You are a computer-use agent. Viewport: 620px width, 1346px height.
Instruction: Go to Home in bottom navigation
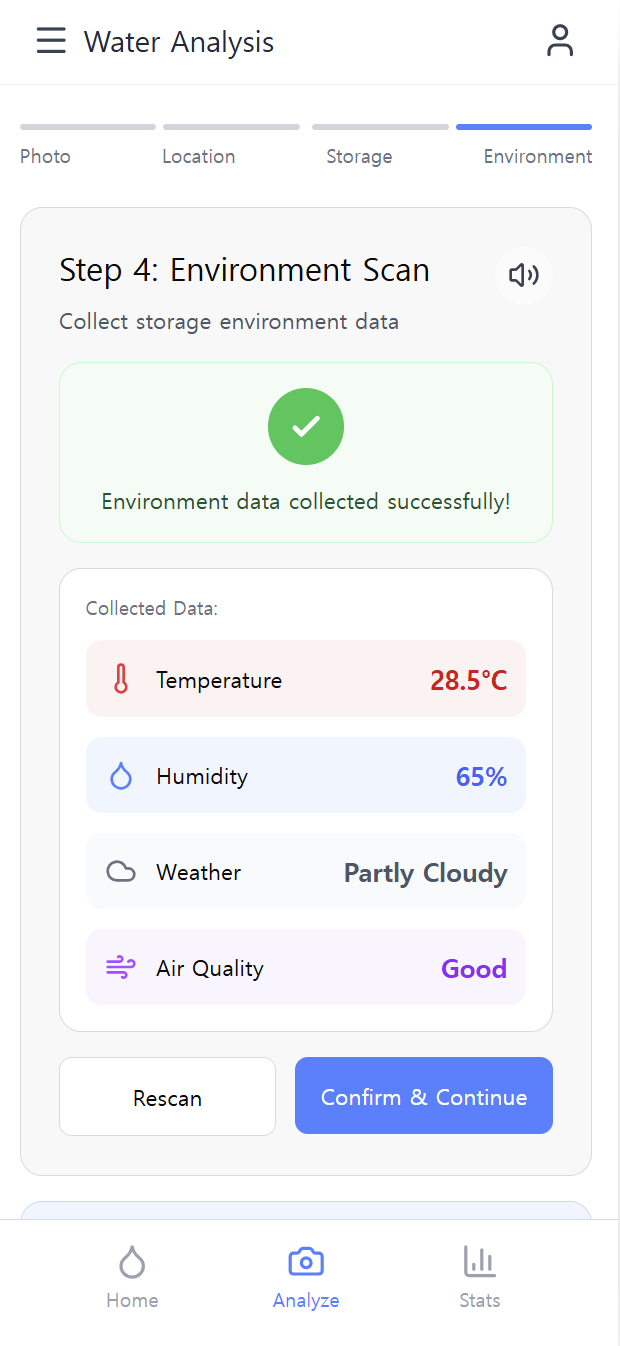(132, 1277)
